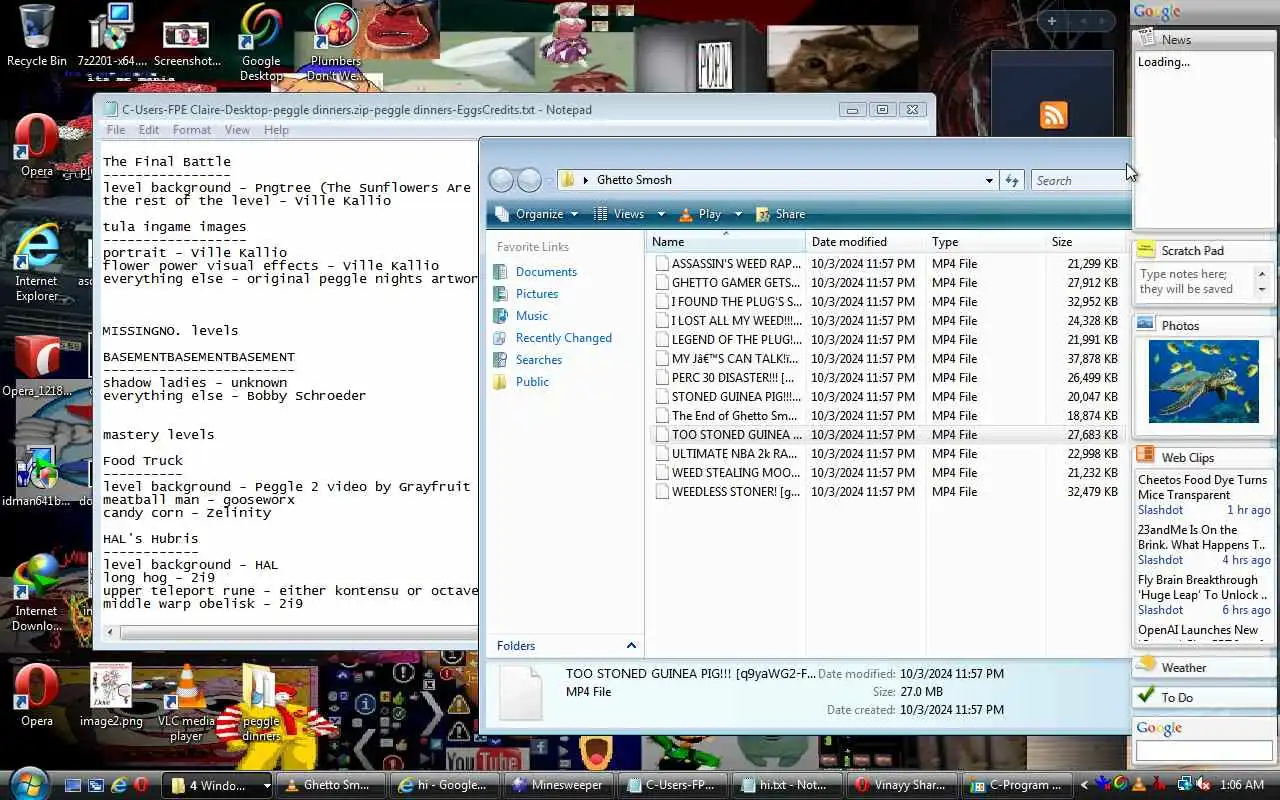Viewport: 1280px width, 800px height.
Task: Select ASSASSIN'S WEED RAP file
Action: pos(729,264)
